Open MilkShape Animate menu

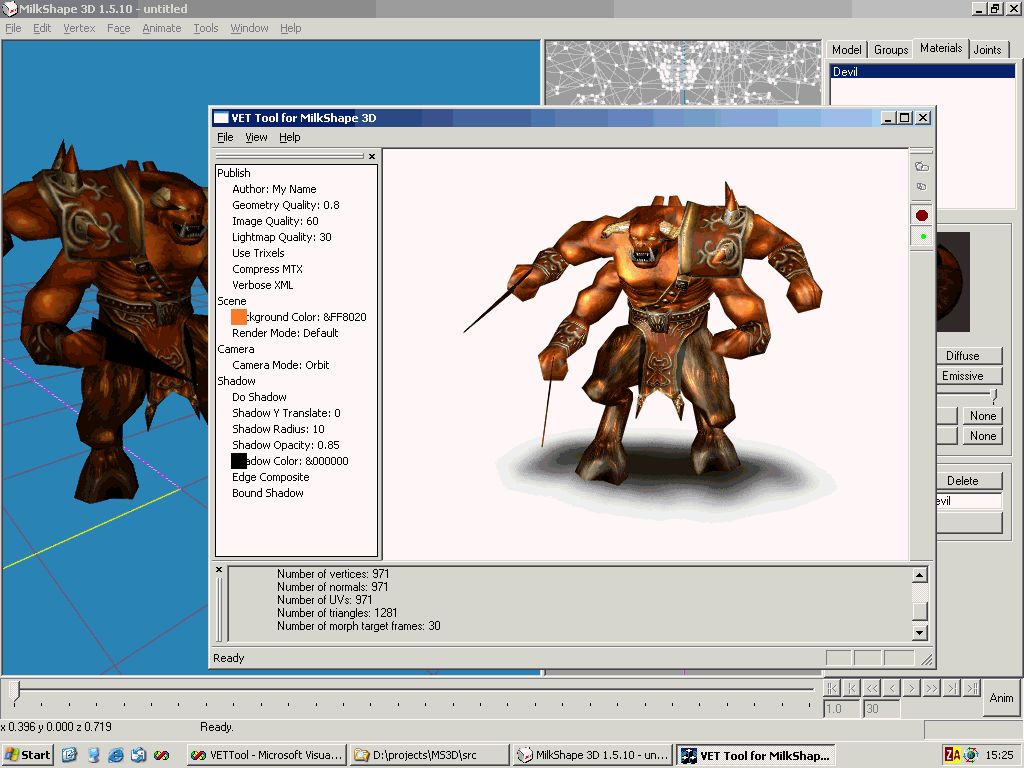point(161,28)
